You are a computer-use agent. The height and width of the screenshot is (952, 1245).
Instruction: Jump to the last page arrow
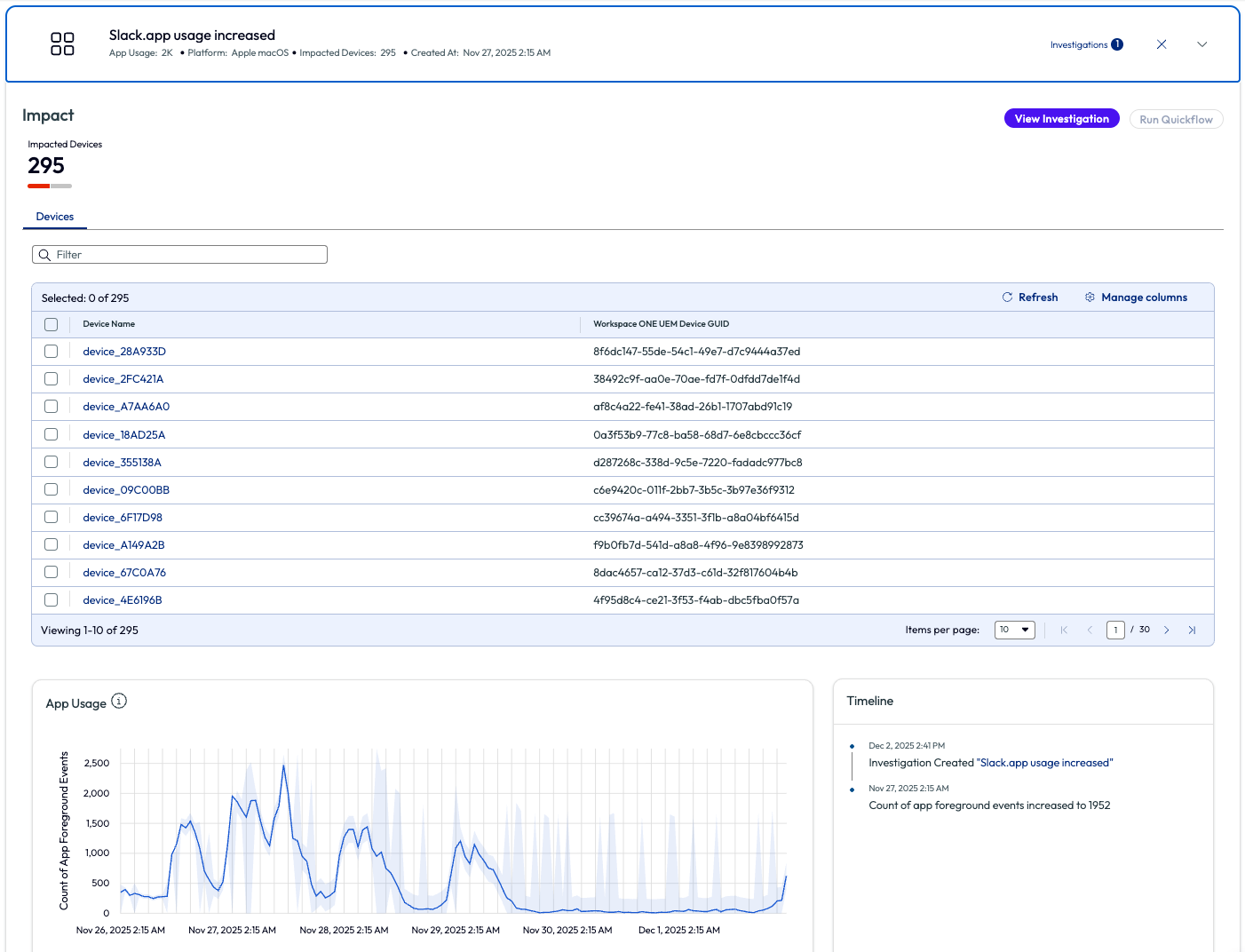(1192, 630)
